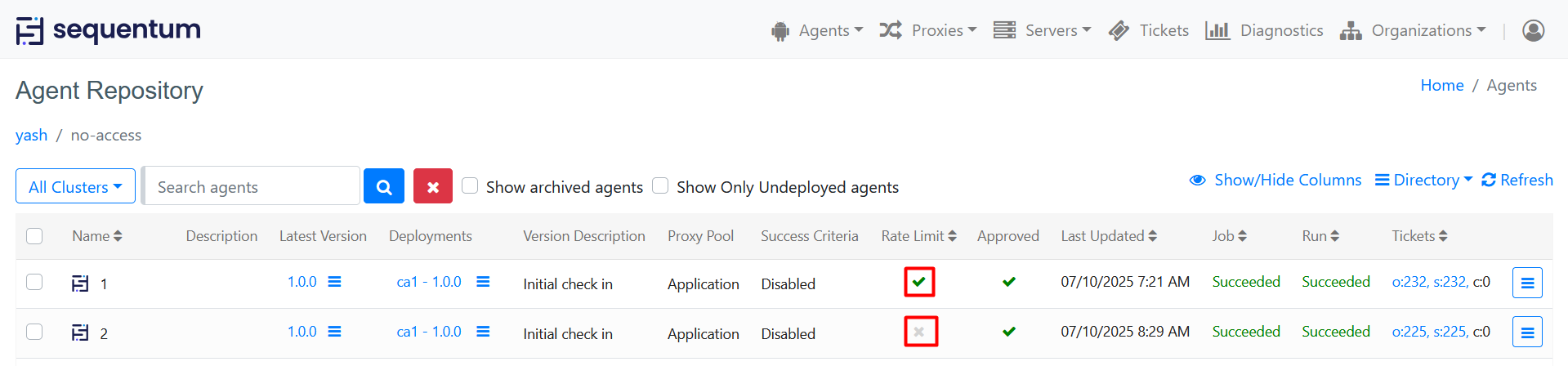This screenshot has height=366, width=1568.
Task: Expand the Organizations menu
Action: point(1413,30)
